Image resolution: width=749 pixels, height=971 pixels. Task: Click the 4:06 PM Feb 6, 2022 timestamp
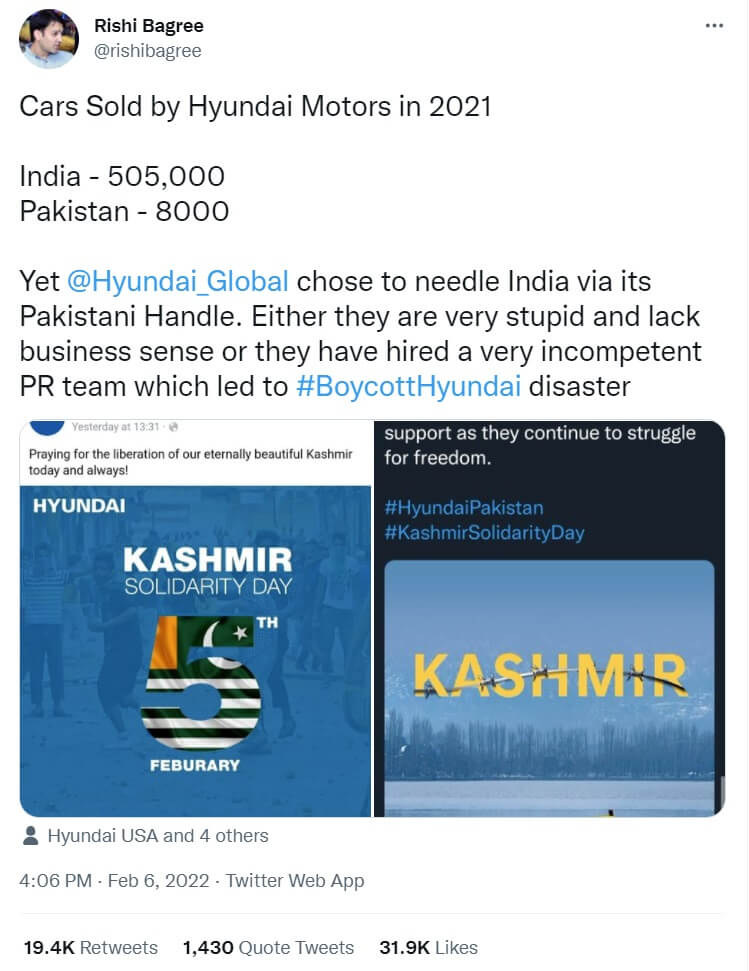point(115,881)
